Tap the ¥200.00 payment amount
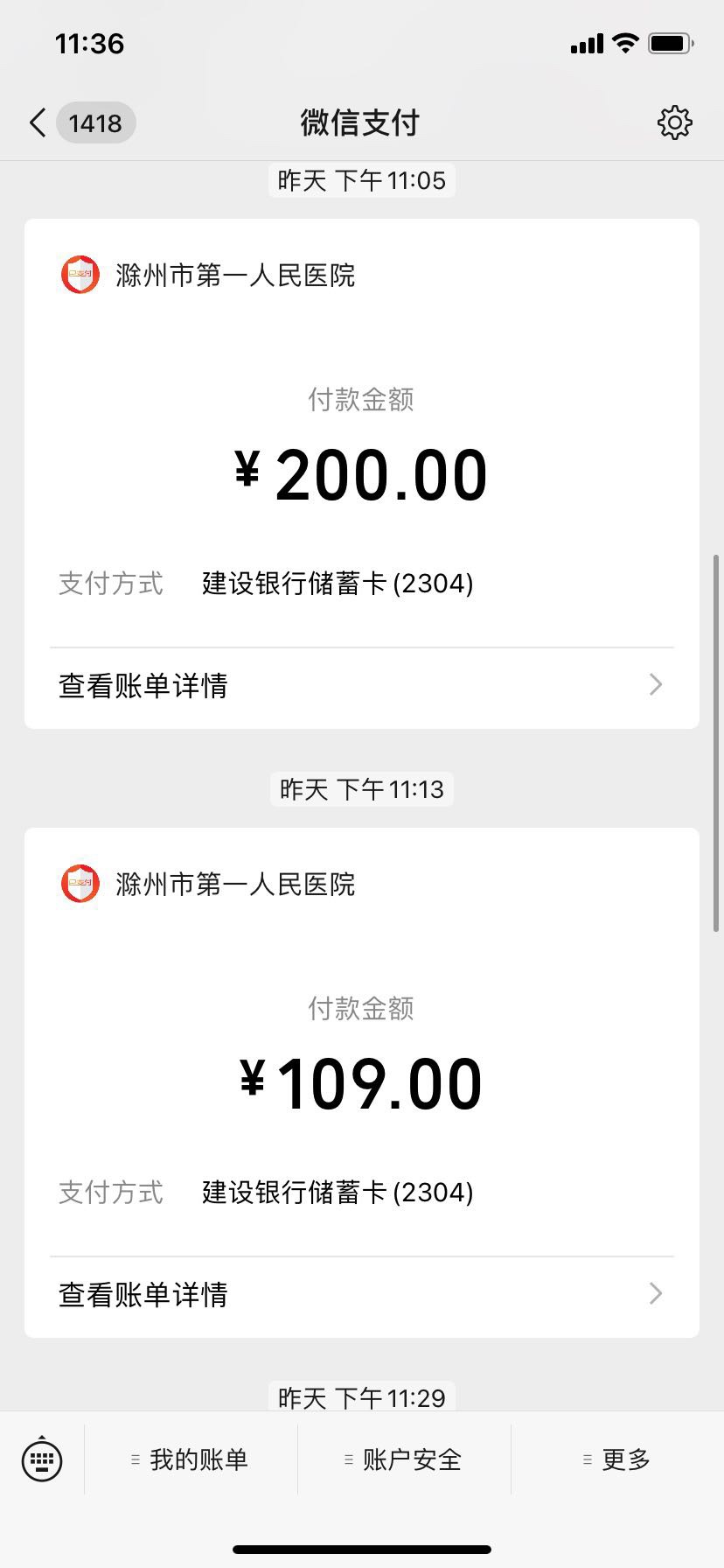Screen dimensions: 724x1568 tap(362, 475)
